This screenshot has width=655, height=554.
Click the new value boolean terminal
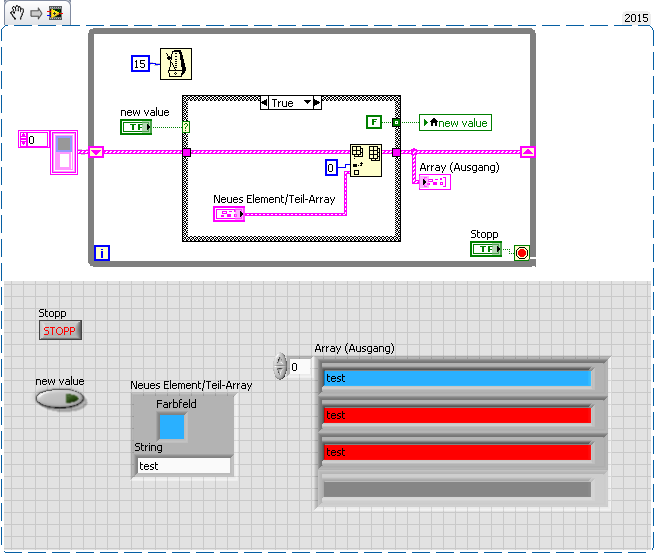click(136, 127)
